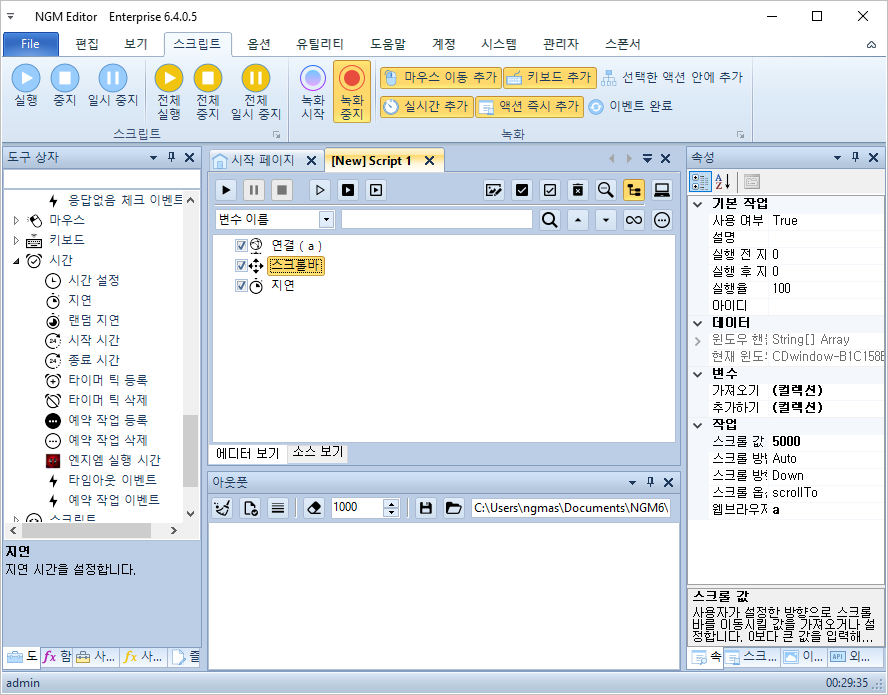Open the 스폰서 ribbon tab
The height and width of the screenshot is (695, 888).
pos(622,44)
